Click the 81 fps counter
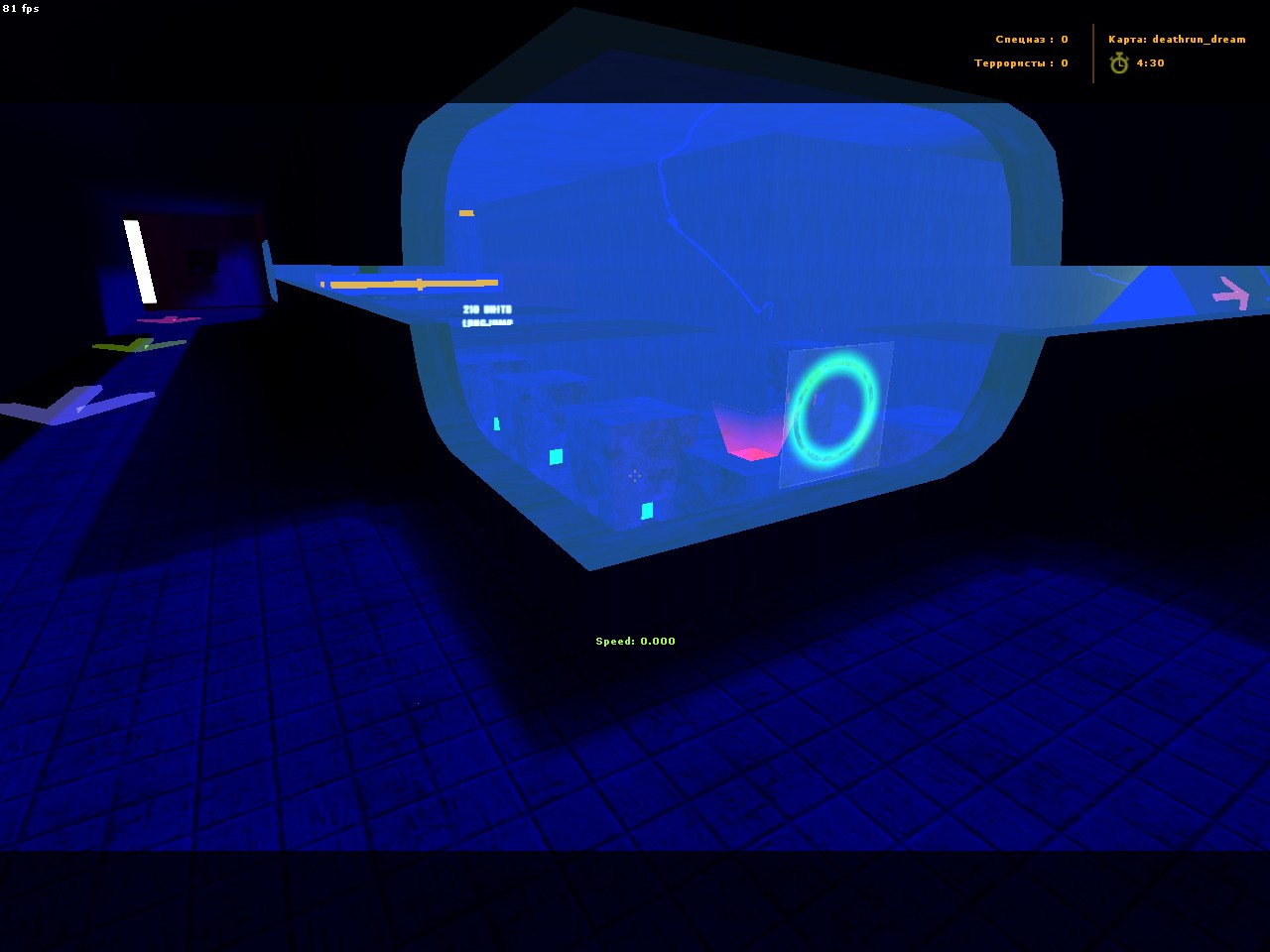Image resolution: width=1270 pixels, height=952 pixels. click(x=21, y=9)
